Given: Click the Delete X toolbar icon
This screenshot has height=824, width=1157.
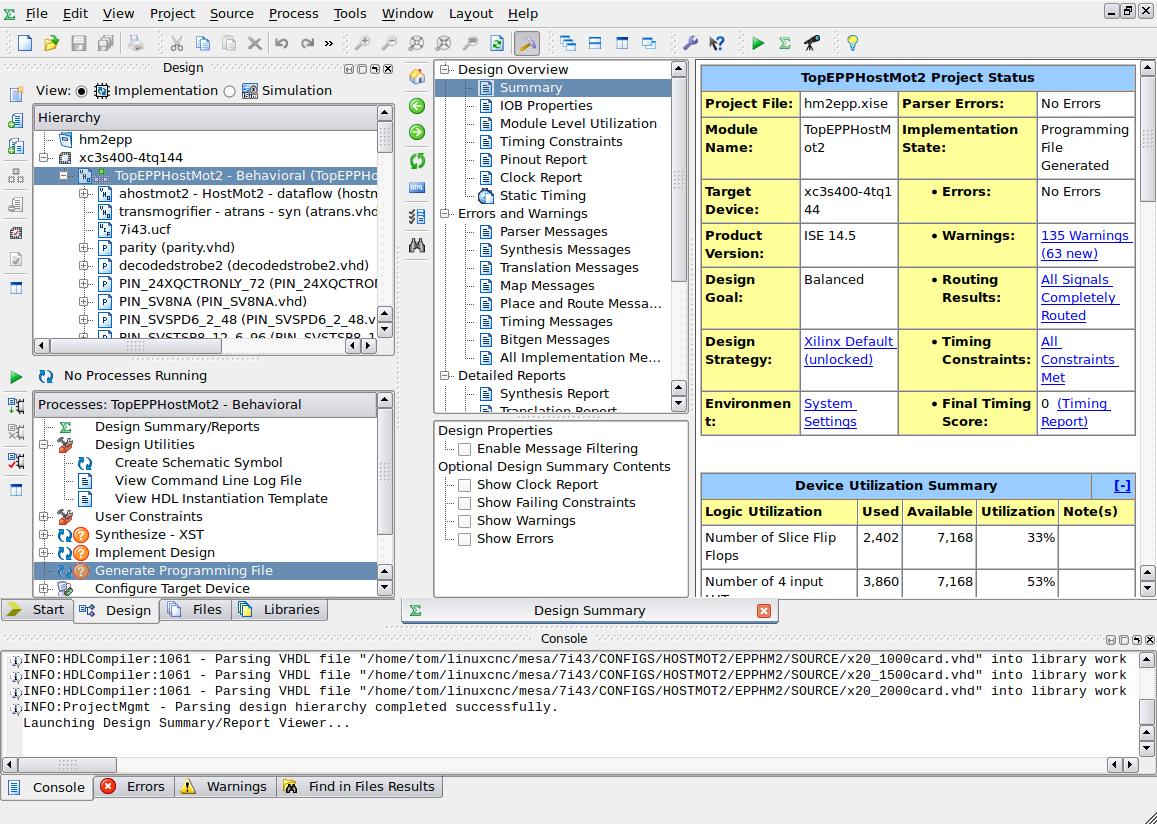Looking at the screenshot, I should tap(255, 43).
